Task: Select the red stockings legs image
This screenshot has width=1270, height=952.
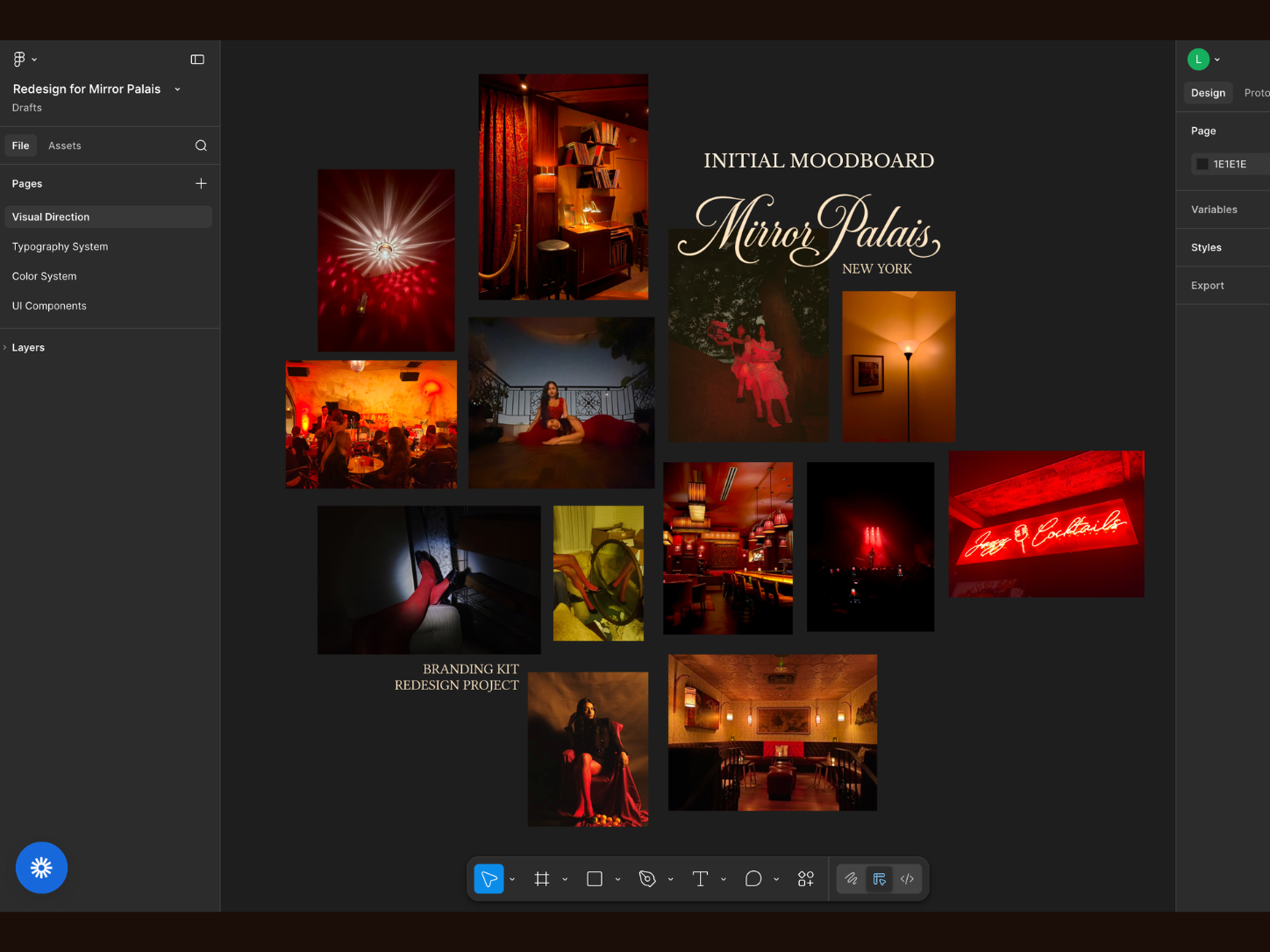Action: [x=429, y=580]
